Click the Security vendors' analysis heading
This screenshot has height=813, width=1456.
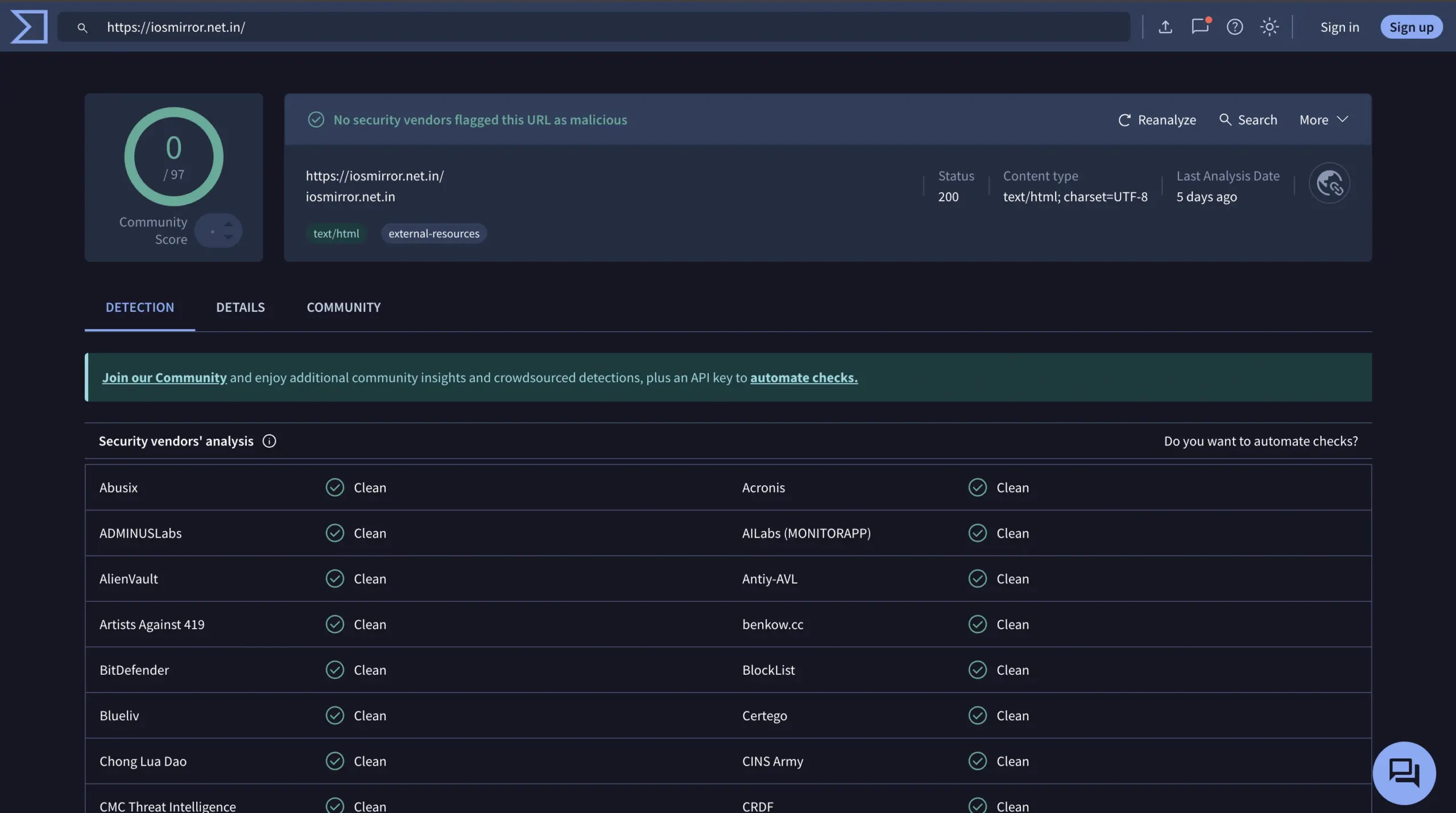pos(176,441)
